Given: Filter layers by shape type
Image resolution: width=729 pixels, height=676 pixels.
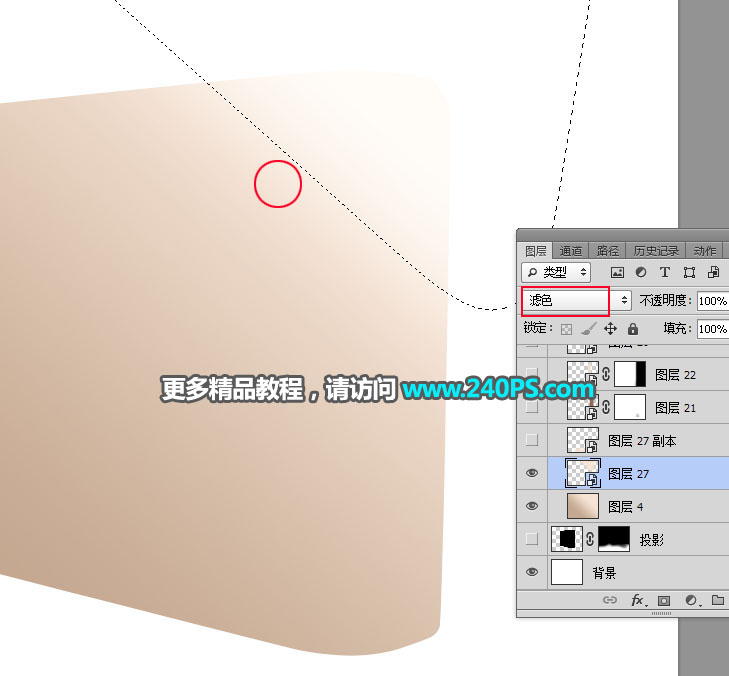Looking at the screenshot, I should pyautogui.click(x=689, y=272).
